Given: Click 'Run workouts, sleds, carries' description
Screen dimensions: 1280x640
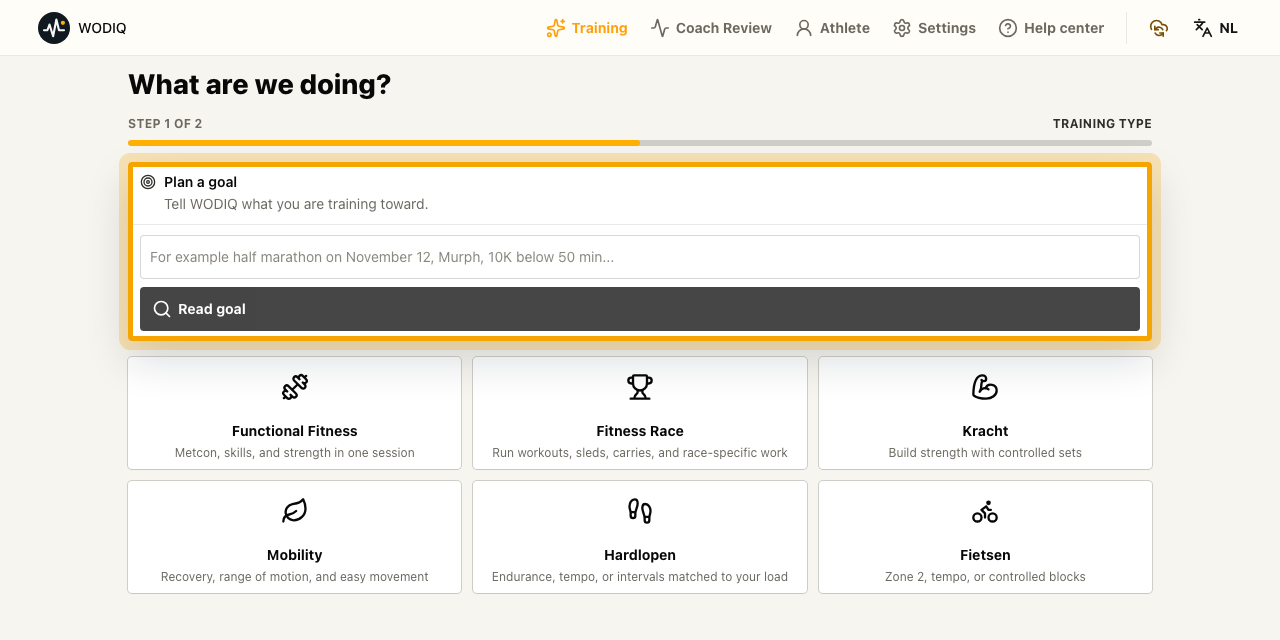Looking at the screenshot, I should click(x=640, y=453).
